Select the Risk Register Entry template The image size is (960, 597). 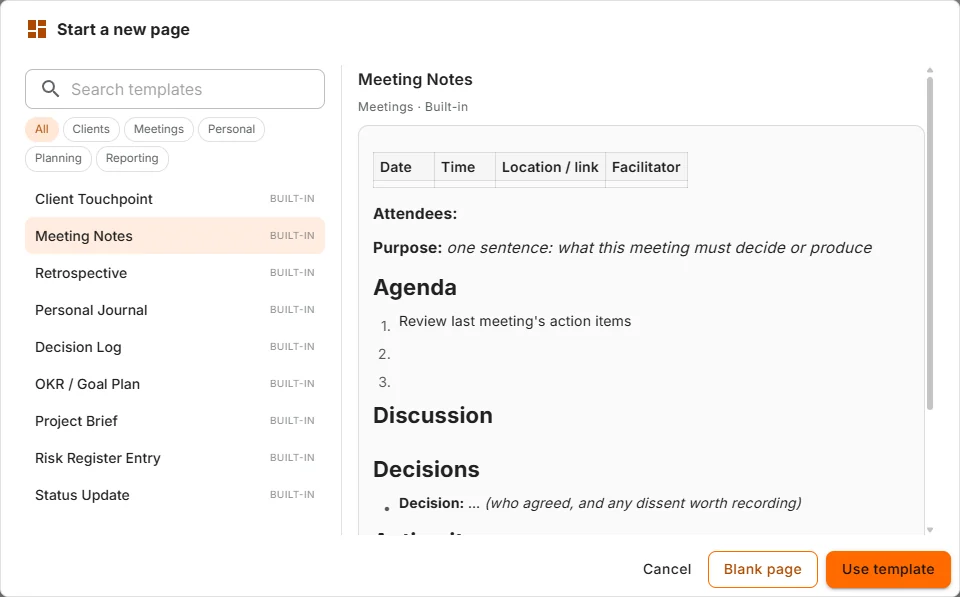coord(175,458)
